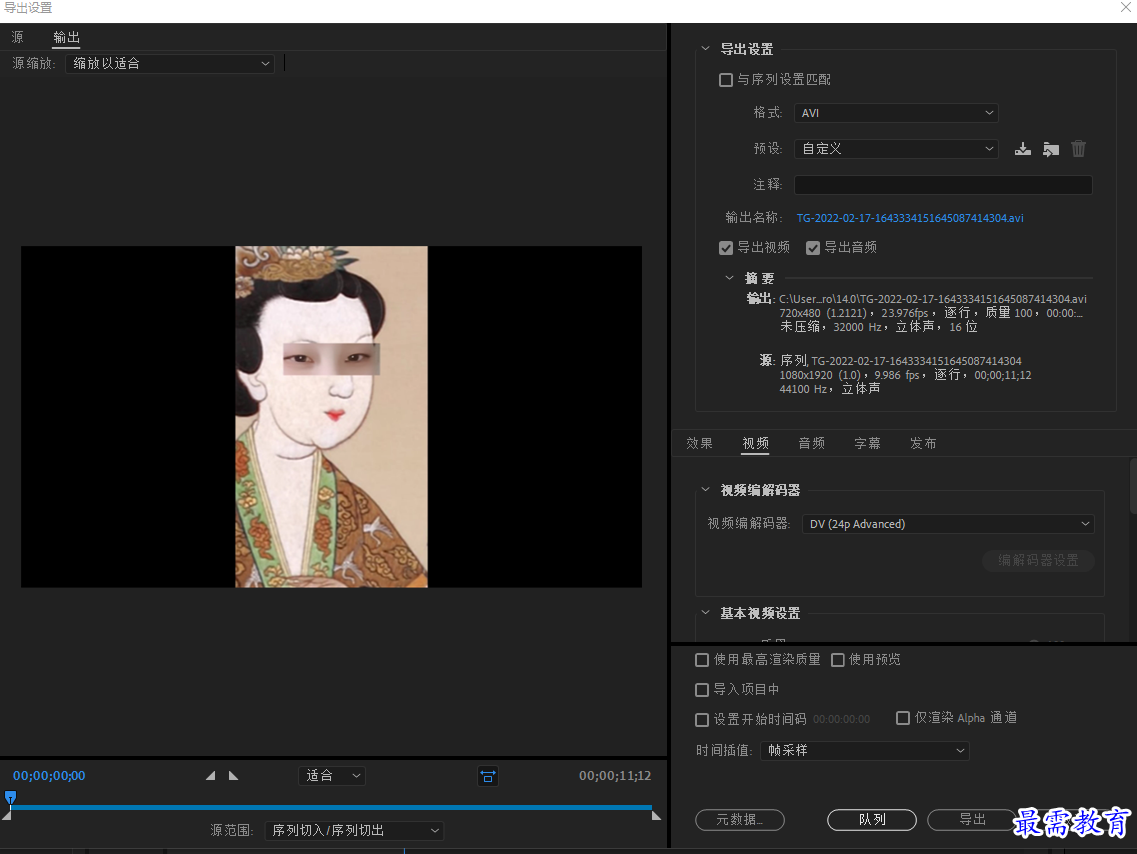Click the set in point triangle icon
Image resolution: width=1137 pixels, height=854 pixels.
(x=210, y=776)
